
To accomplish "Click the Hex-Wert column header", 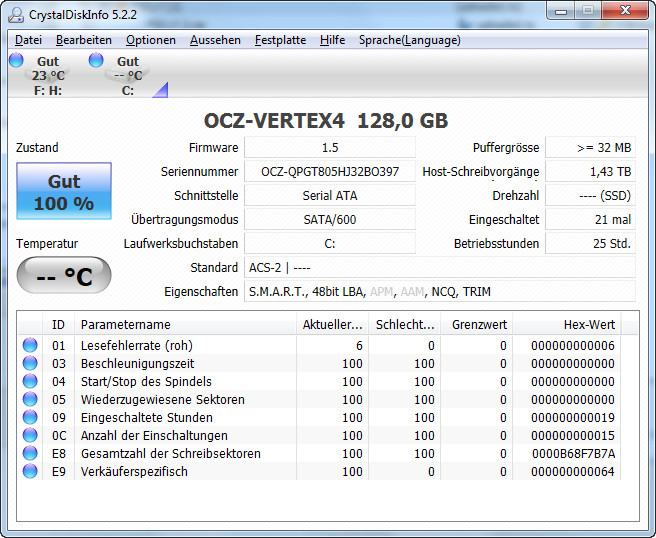I will coord(567,325).
